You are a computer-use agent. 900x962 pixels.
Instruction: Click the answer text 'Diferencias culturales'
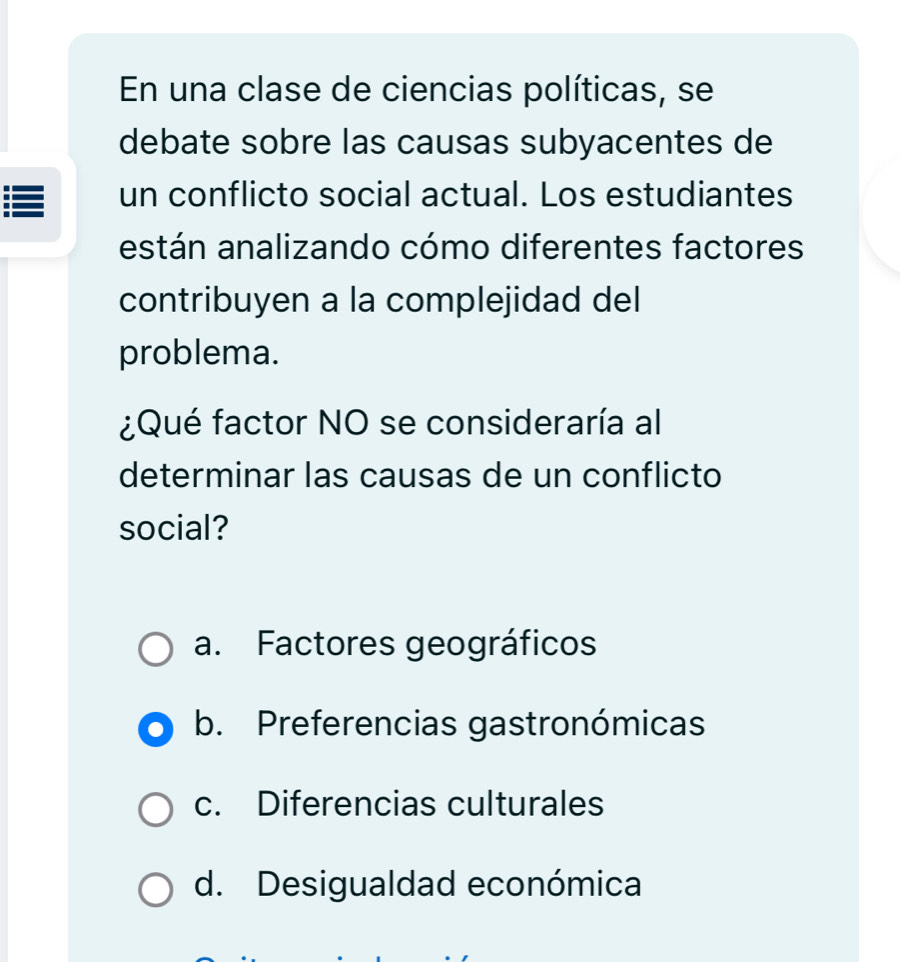tap(430, 804)
